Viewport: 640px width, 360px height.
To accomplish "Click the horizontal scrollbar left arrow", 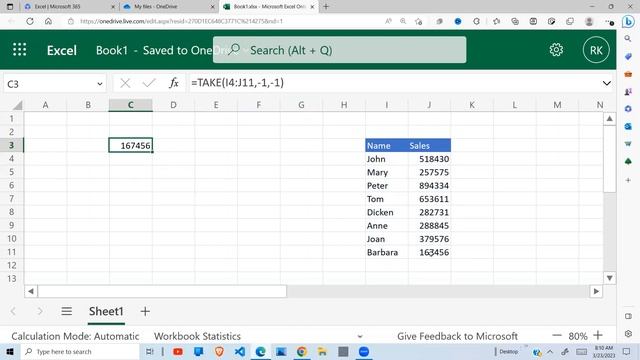I will point(31,291).
